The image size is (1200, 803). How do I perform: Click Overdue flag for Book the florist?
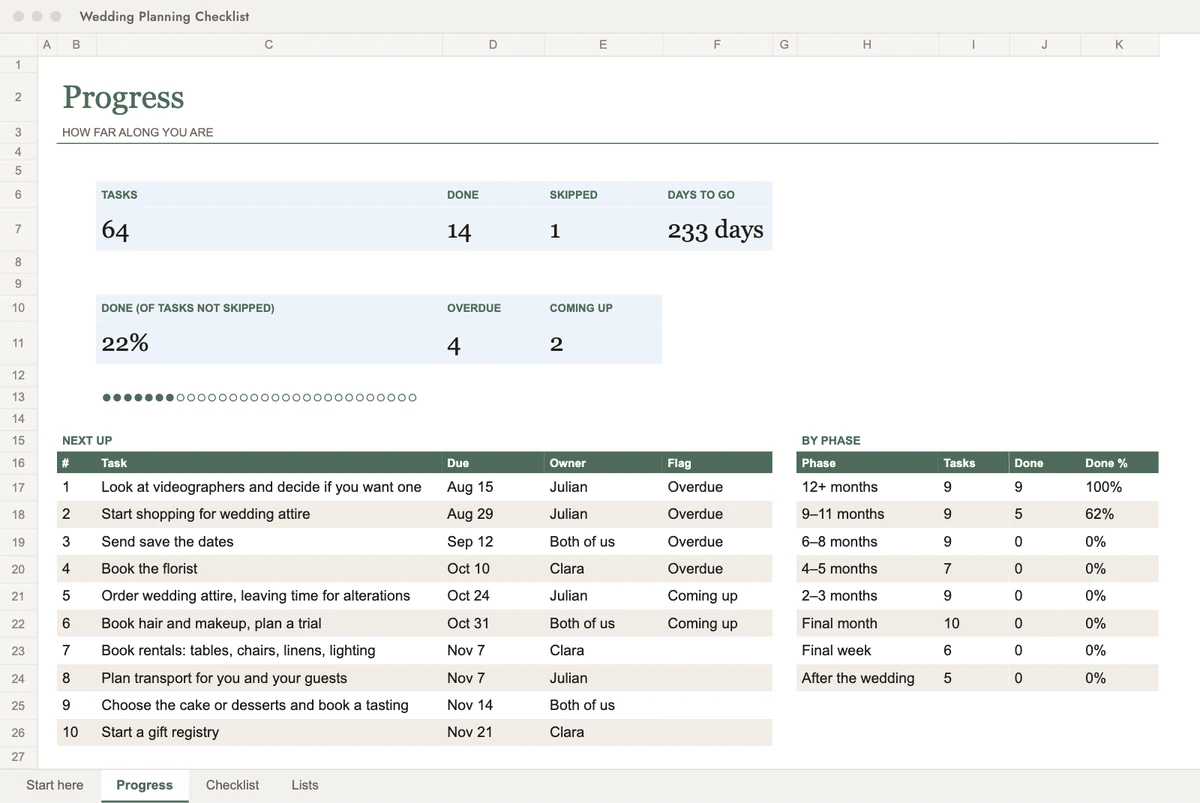[695, 568]
